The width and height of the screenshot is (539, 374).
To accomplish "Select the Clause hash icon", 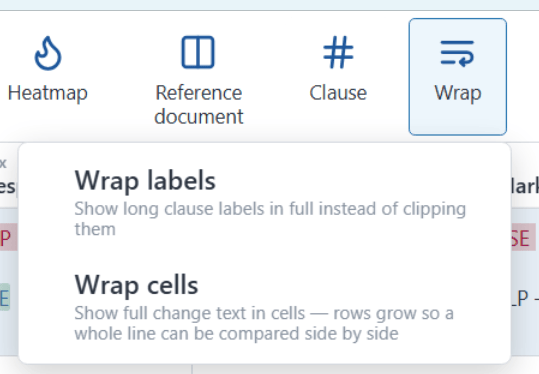I will coord(338,52).
